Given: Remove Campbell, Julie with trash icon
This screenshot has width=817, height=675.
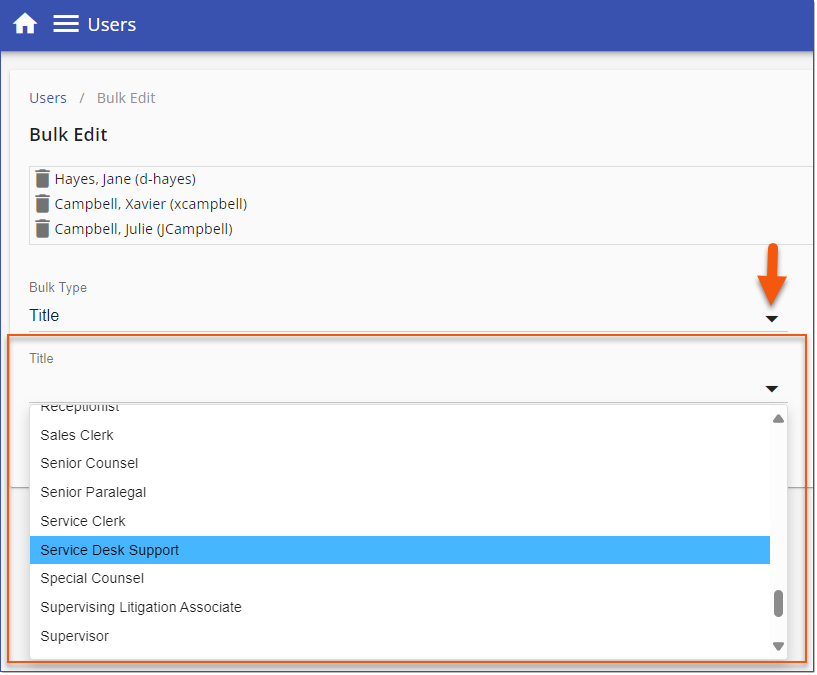Looking at the screenshot, I should click(x=43, y=229).
